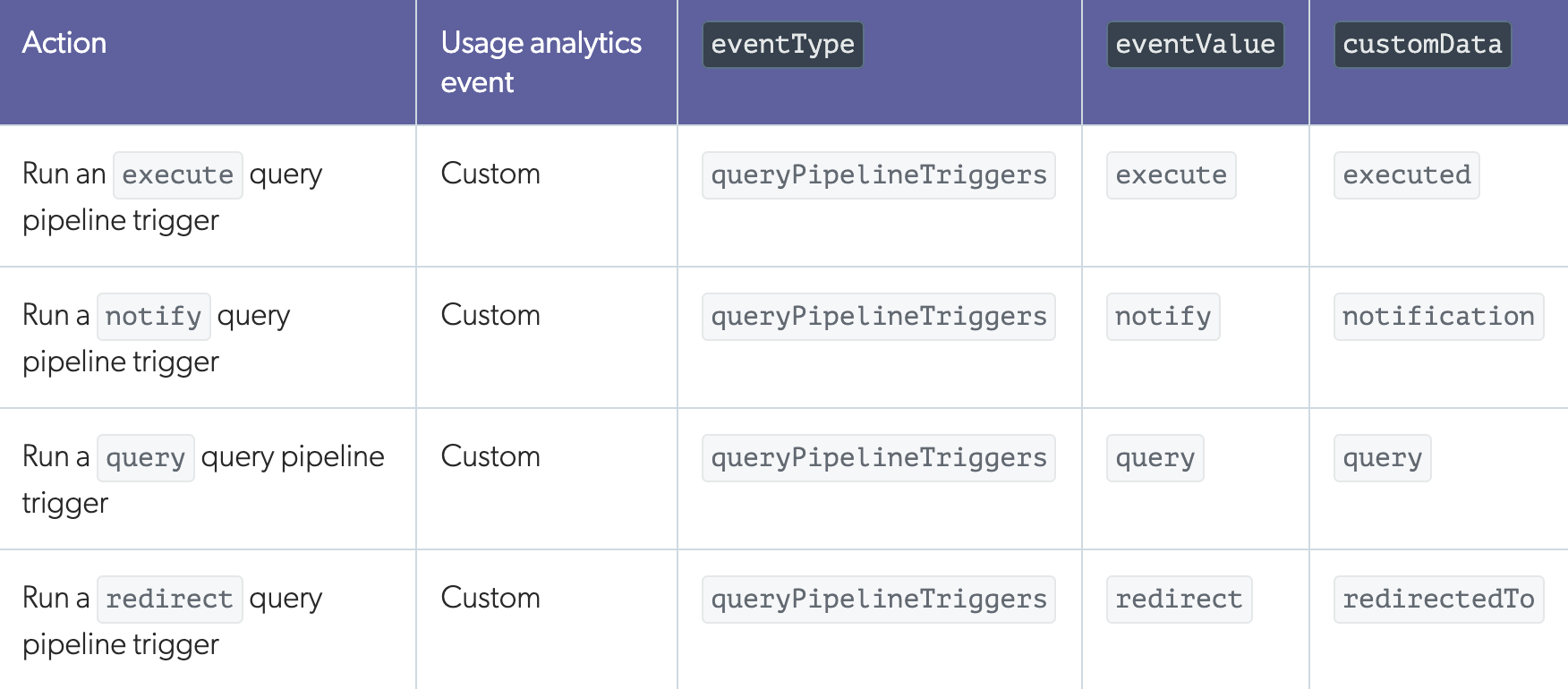Screen dimensions: 1568x689
Task: Click the customData code label in header
Action: tap(1422, 45)
